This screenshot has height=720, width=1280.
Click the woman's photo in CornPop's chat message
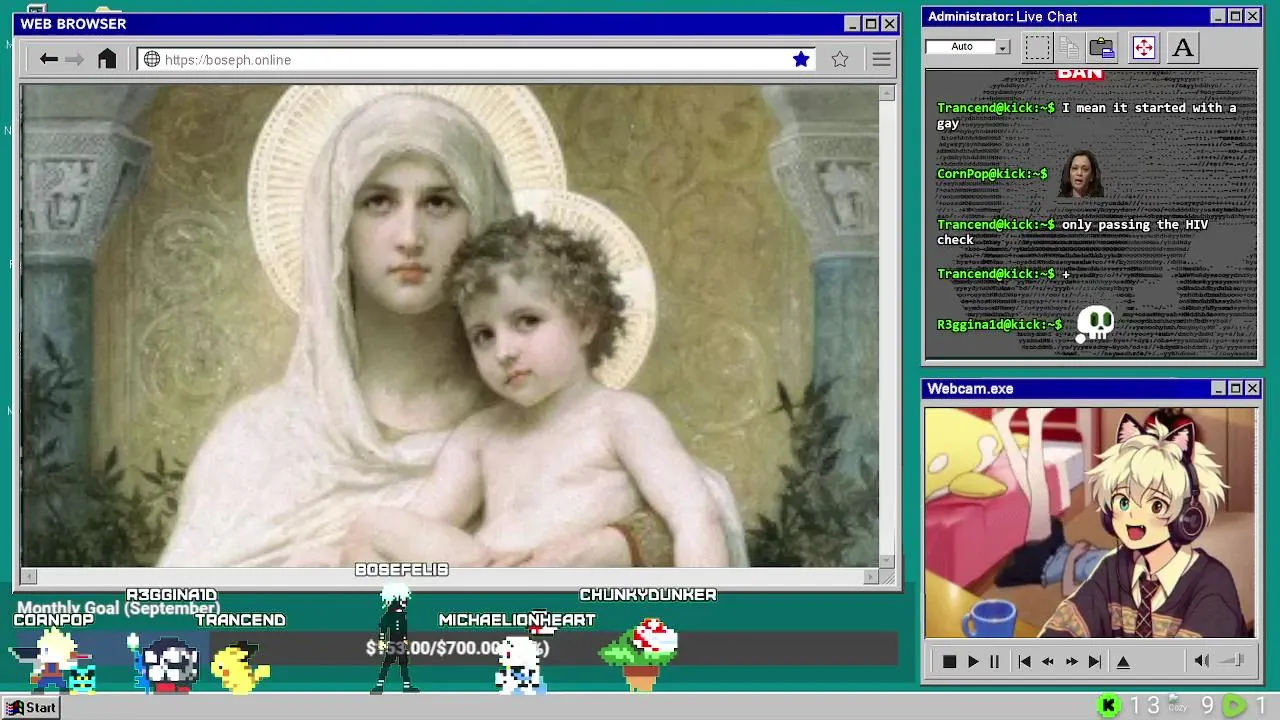(x=1081, y=174)
